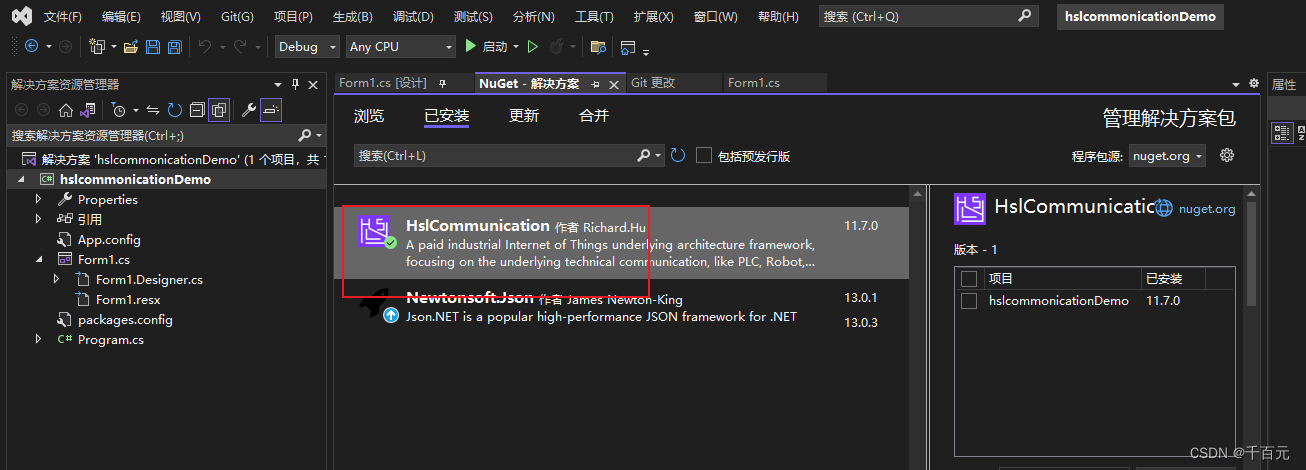
Task: Expand the Program.cs node
Action: pyautogui.click(x=38, y=339)
